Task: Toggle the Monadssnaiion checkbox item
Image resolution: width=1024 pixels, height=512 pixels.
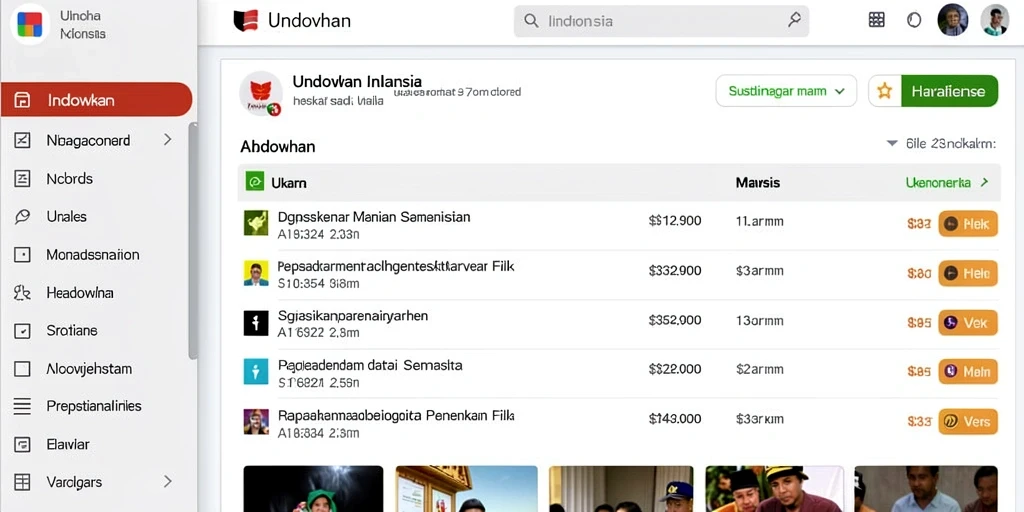Action: (22, 255)
